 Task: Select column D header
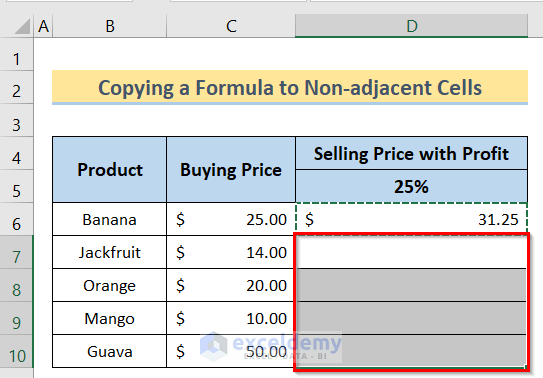coord(411,26)
